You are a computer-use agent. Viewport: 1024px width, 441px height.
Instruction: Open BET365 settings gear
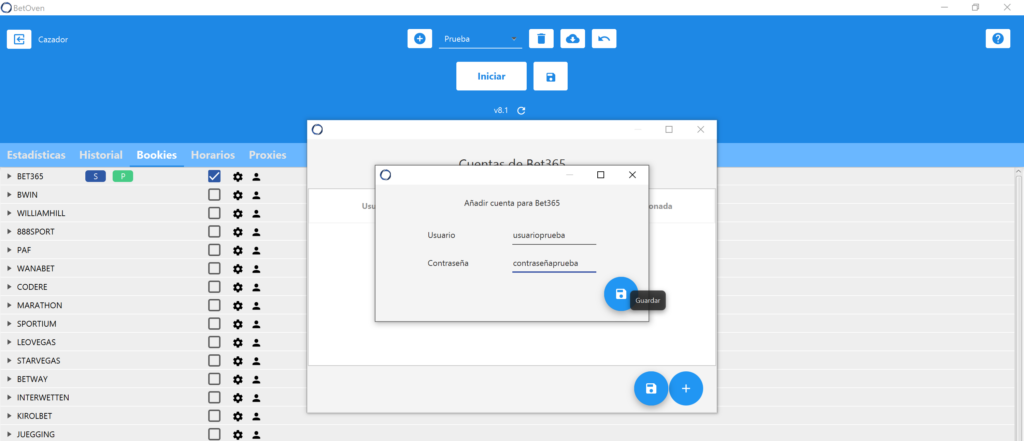238,176
